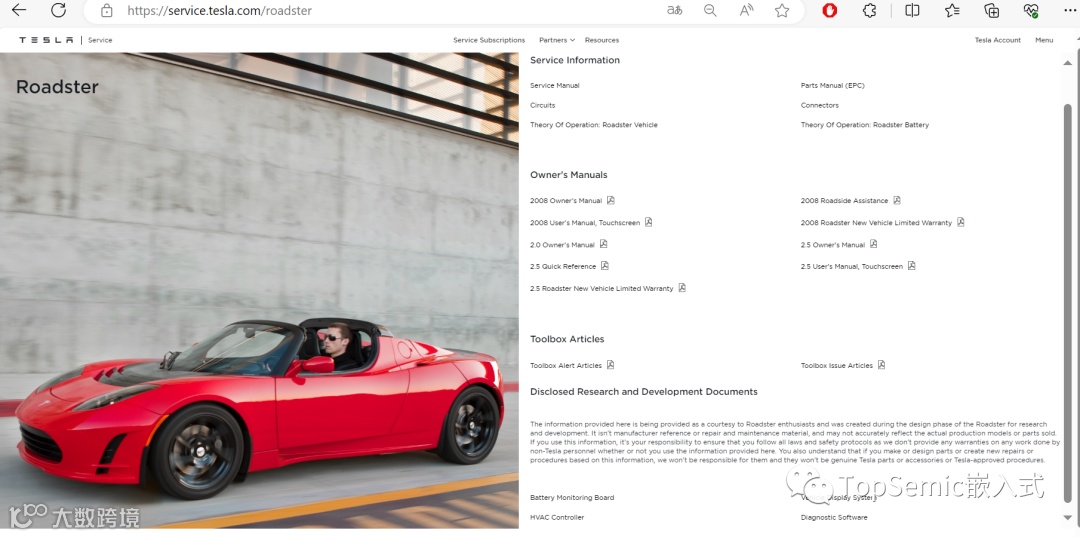Click the Service label next to Tesla logo
The image size is (1080, 537).
(x=100, y=40)
